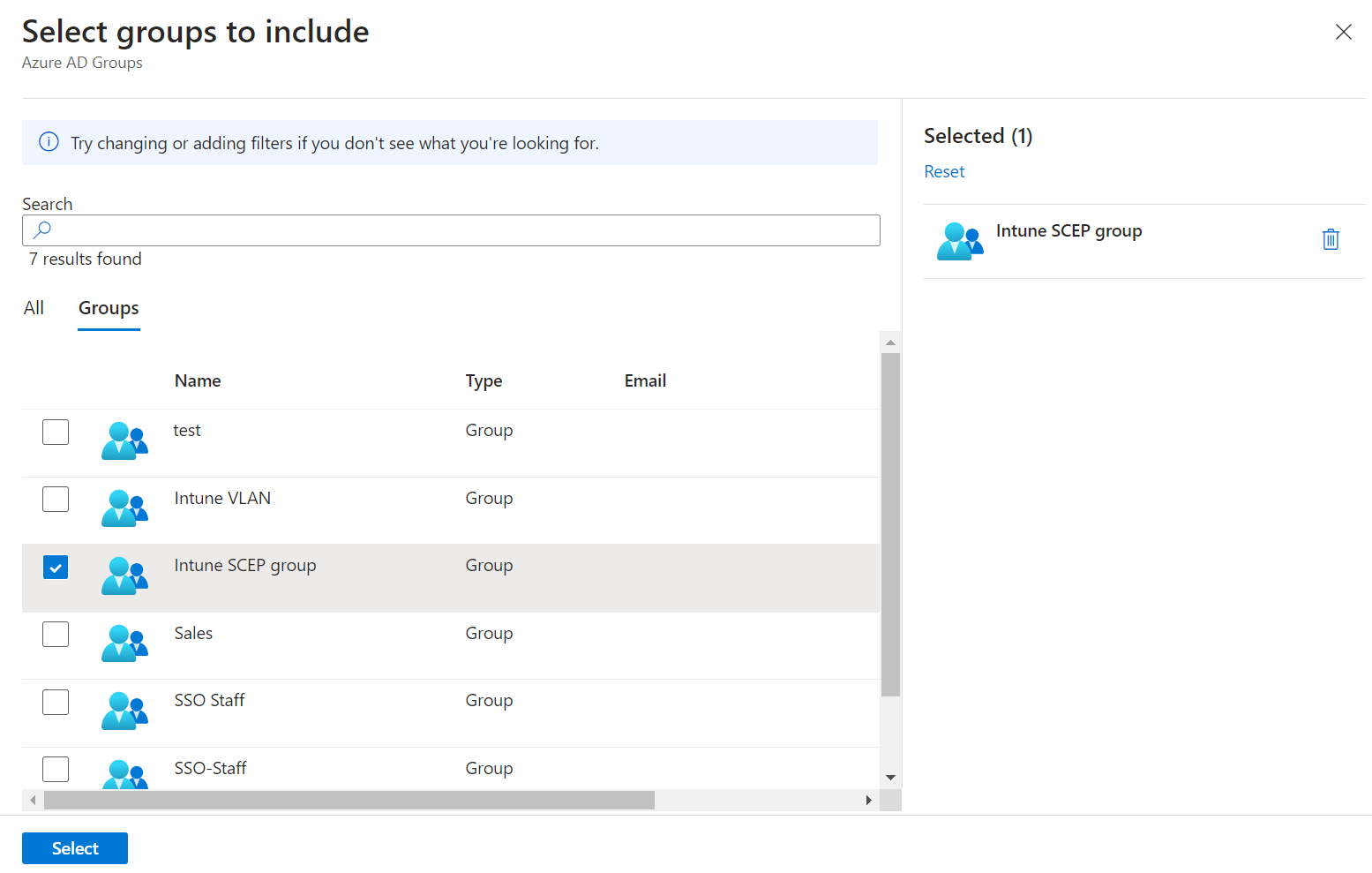
Task: Click the magnifier icon in the search box
Action: (41, 230)
